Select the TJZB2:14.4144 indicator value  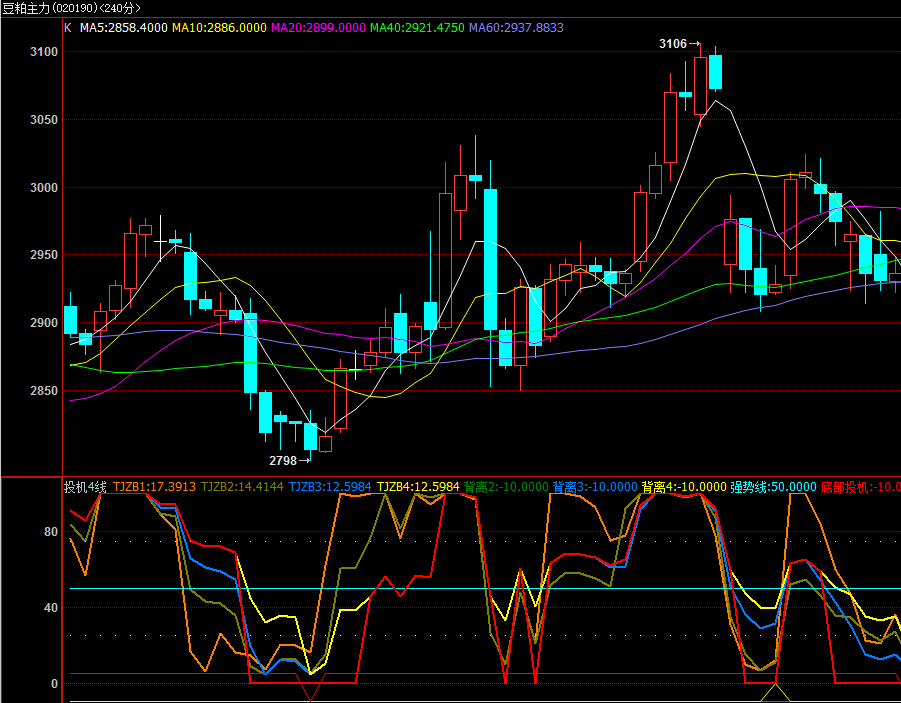[242, 487]
